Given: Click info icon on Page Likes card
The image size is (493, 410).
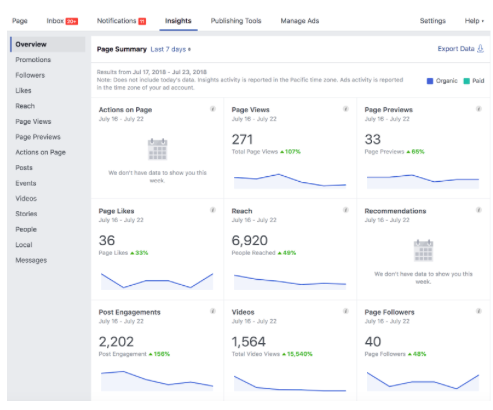Looking at the screenshot, I should coord(213,210).
